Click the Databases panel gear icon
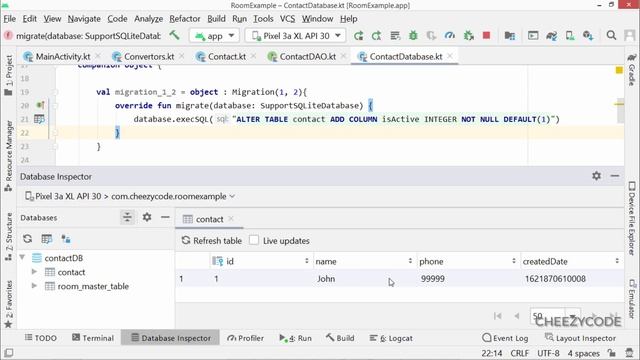Viewport: 640px width, 360px height. coord(147,217)
